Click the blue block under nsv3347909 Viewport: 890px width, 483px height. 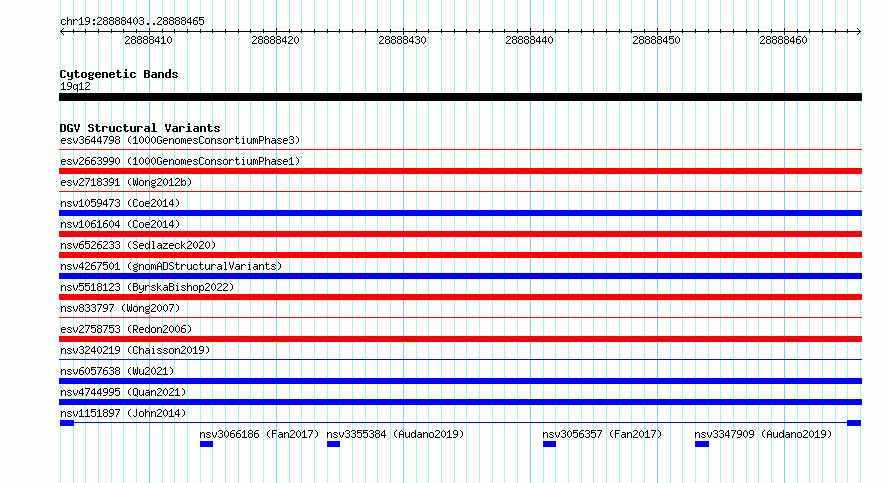tap(702, 444)
